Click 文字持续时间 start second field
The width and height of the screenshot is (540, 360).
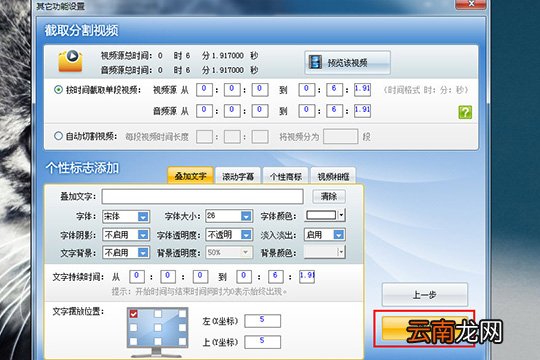point(200,277)
